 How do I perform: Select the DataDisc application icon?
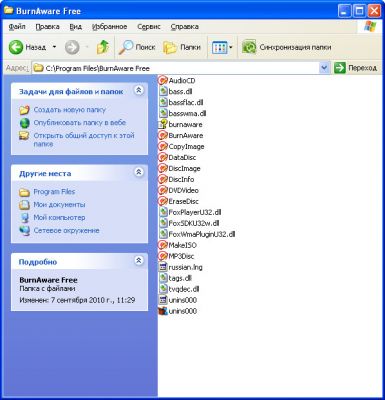tap(163, 157)
